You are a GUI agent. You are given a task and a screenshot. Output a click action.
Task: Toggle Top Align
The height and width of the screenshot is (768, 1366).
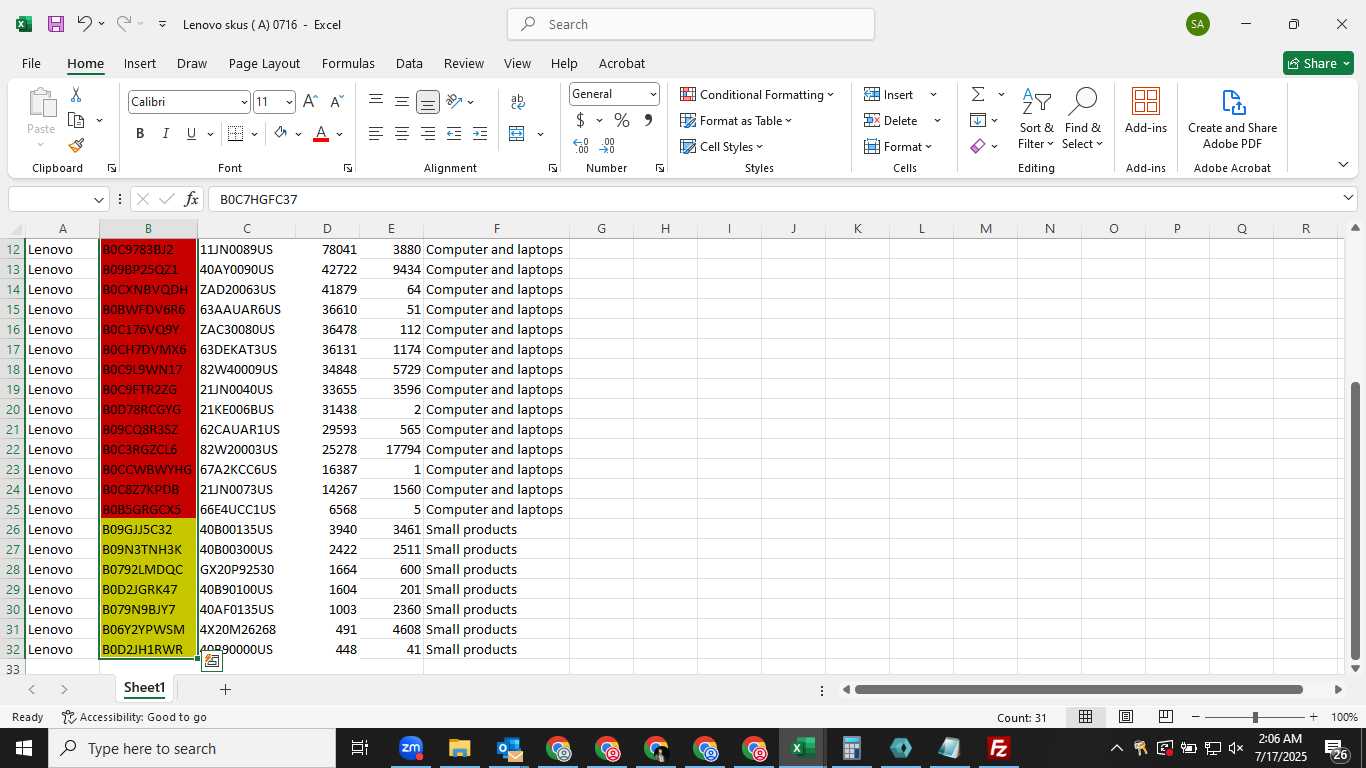pos(376,102)
